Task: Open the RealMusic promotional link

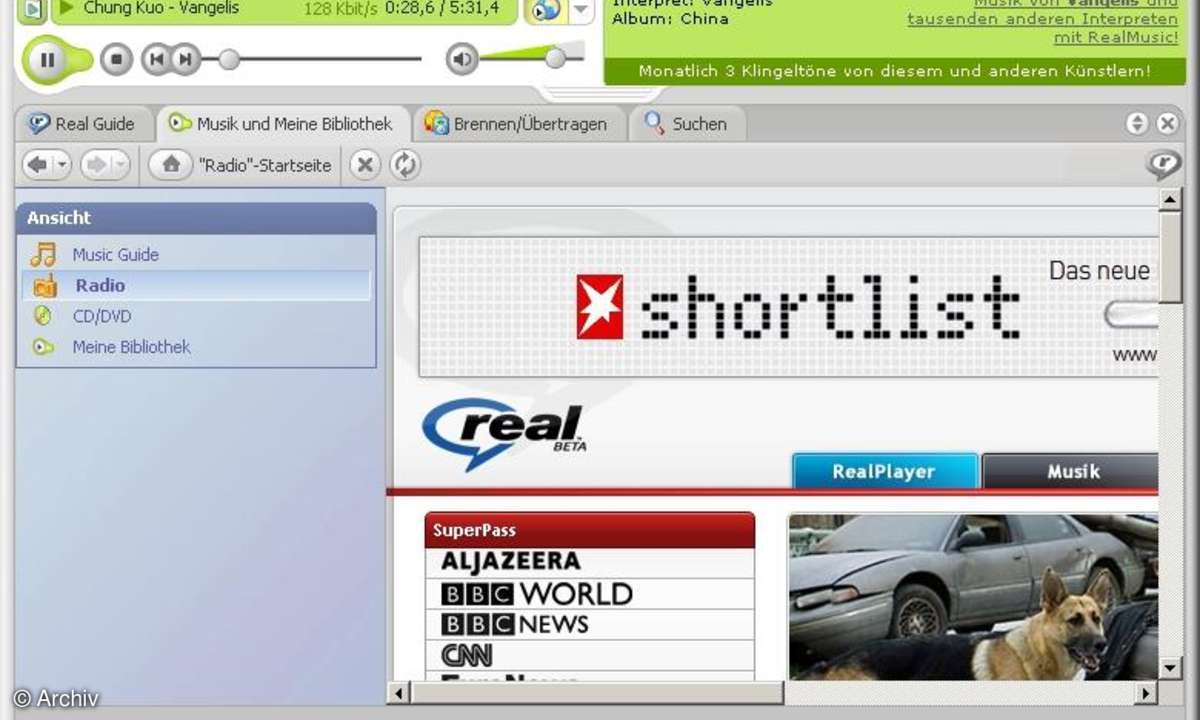Action: (x=1043, y=20)
